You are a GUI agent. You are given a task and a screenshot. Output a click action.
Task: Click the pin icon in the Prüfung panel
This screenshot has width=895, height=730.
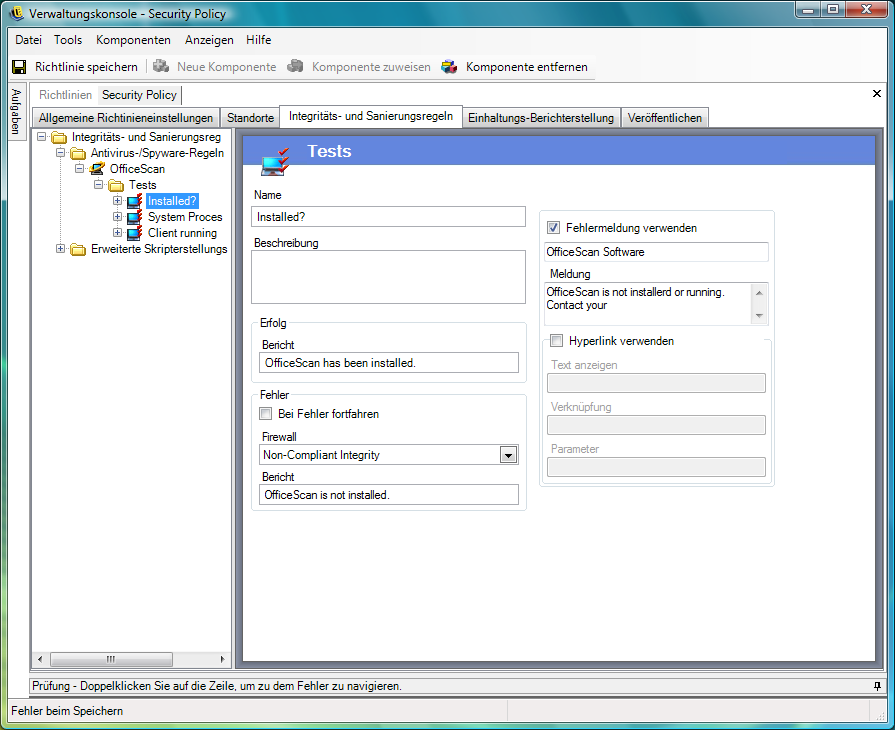click(877, 686)
